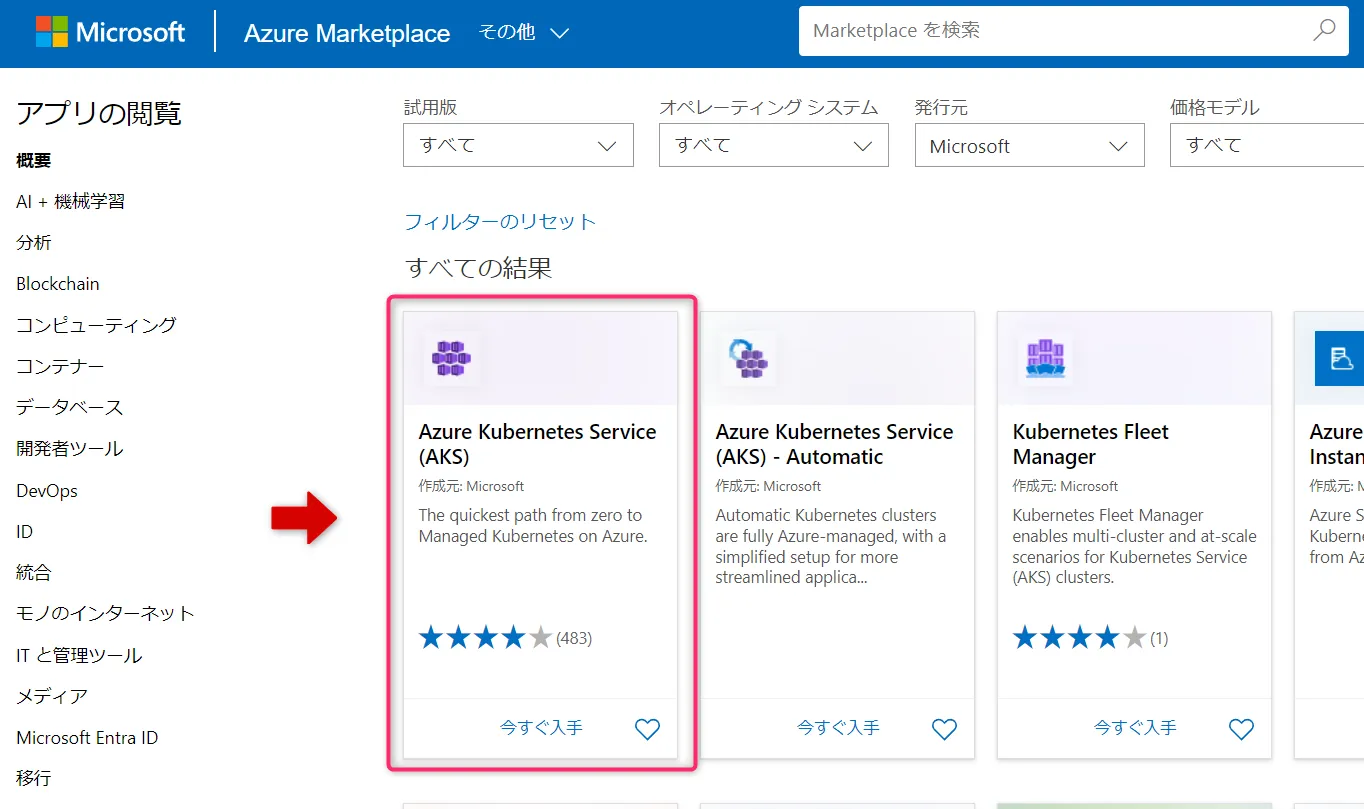1364x809 pixels.
Task: Select DevOps category
Action: point(47,491)
